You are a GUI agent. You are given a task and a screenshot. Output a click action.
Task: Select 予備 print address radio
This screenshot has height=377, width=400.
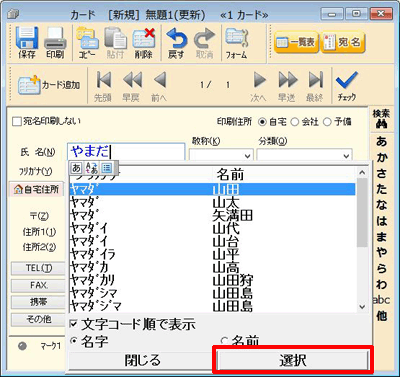coord(327,122)
